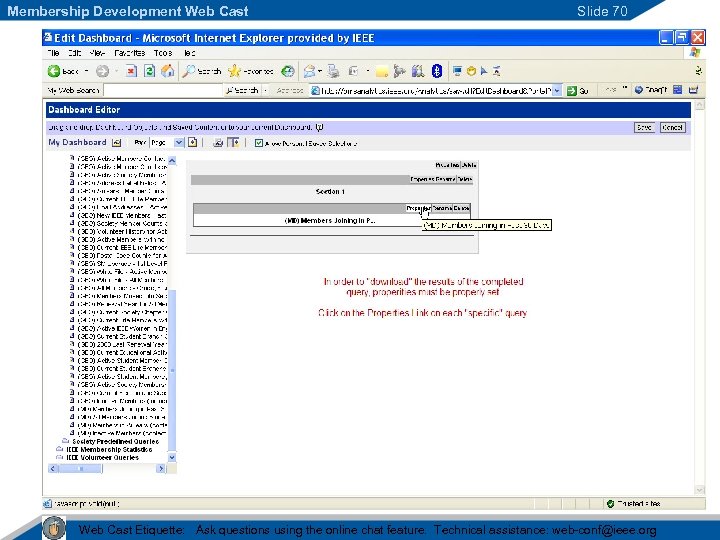Image resolution: width=720 pixels, height=540 pixels.
Task: Select the Current IEEE Life Member query row
Action: coord(122,248)
